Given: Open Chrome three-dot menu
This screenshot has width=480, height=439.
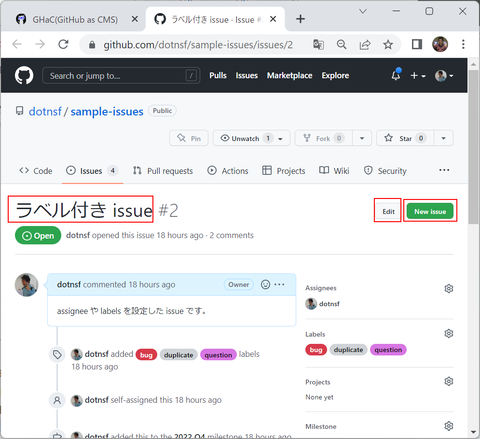Looking at the screenshot, I should click(463, 44).
